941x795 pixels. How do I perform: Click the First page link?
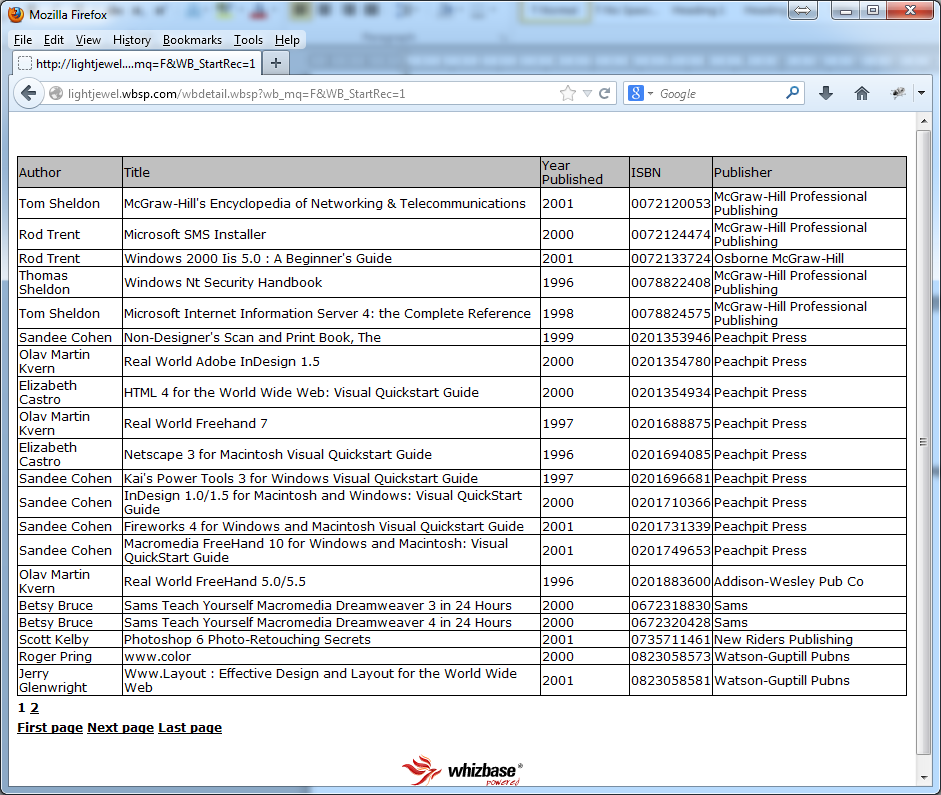point(50,727)
